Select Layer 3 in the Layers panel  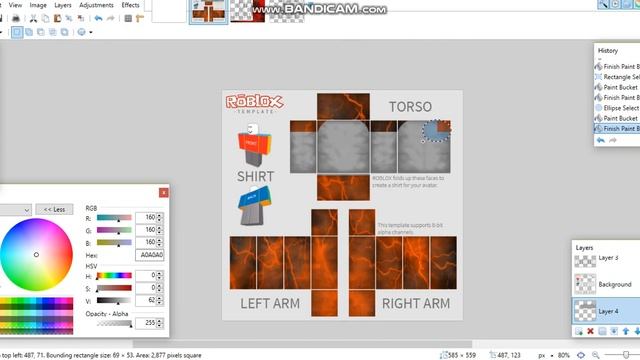(x=606, y=260)
